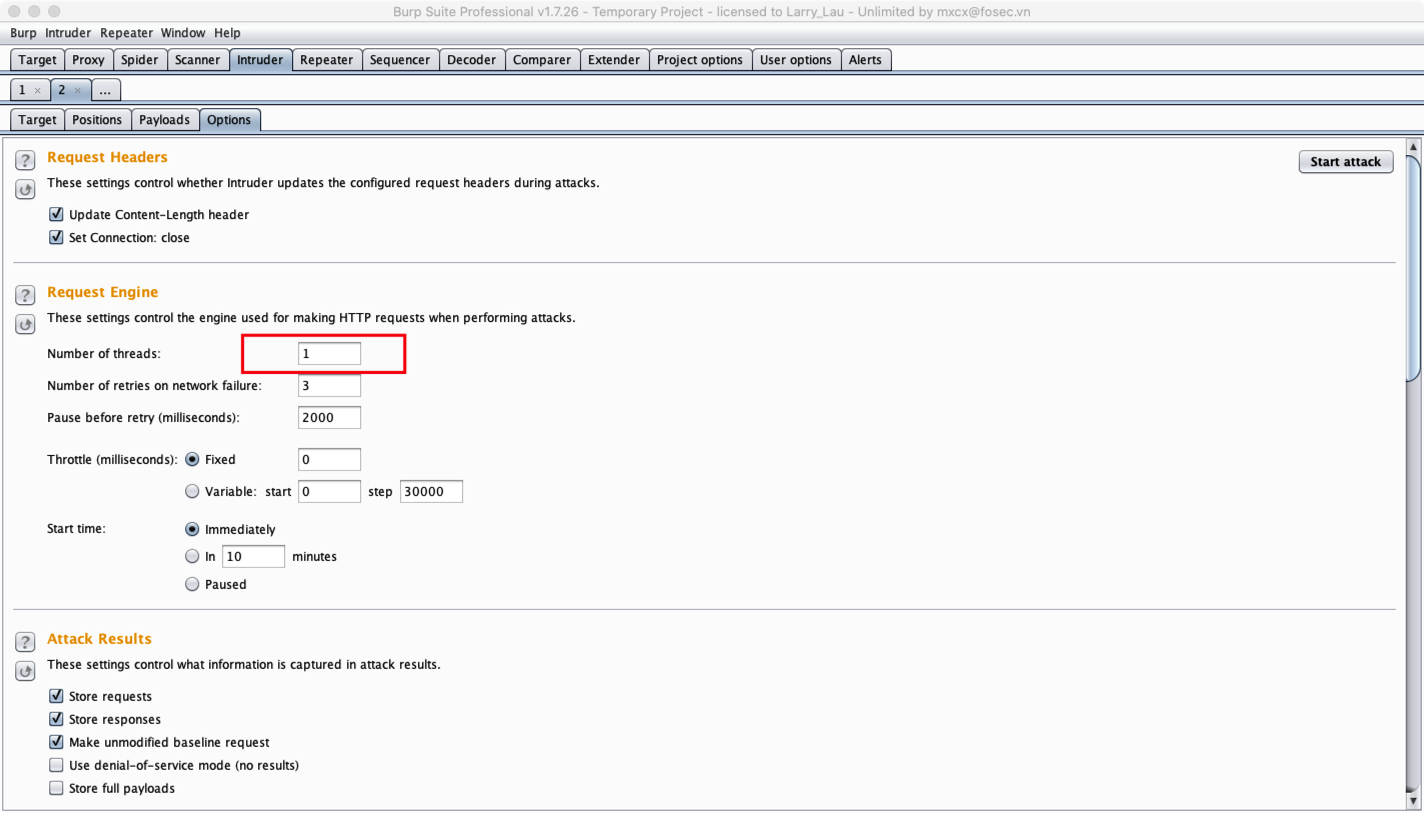This screenshot has width=1424, height=813.
Task: Switch to the Payloads sub-tab
Action: 164,120
